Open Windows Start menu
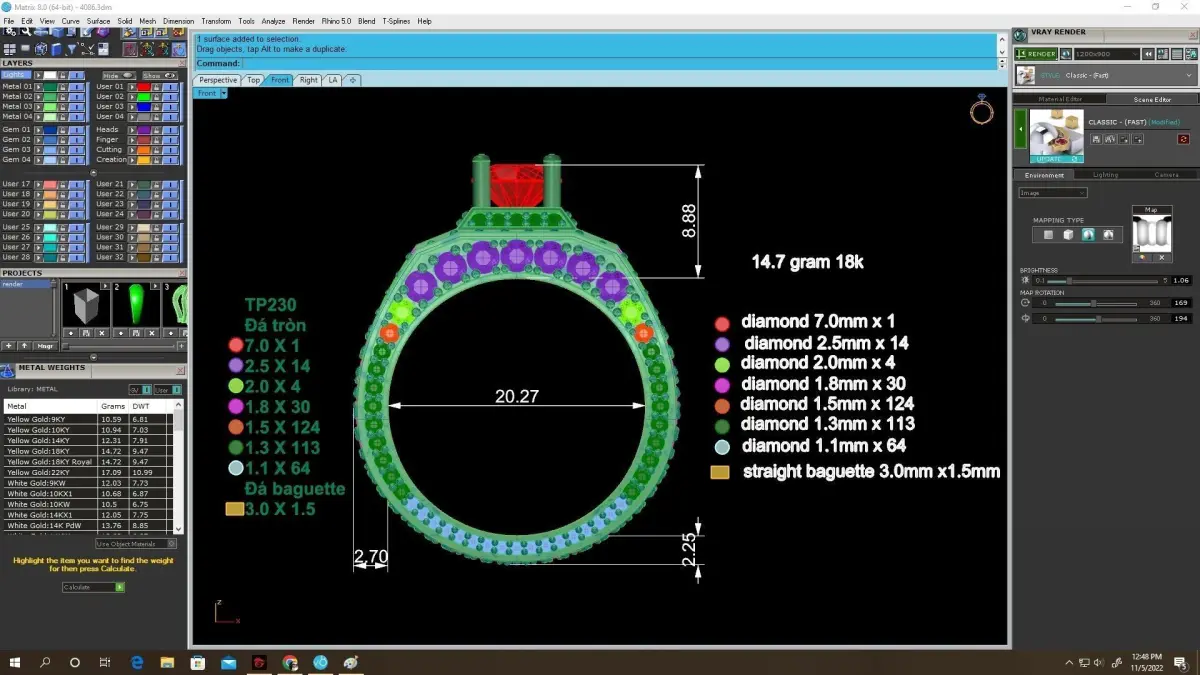The image size is (1200, 675). (15, 662)
